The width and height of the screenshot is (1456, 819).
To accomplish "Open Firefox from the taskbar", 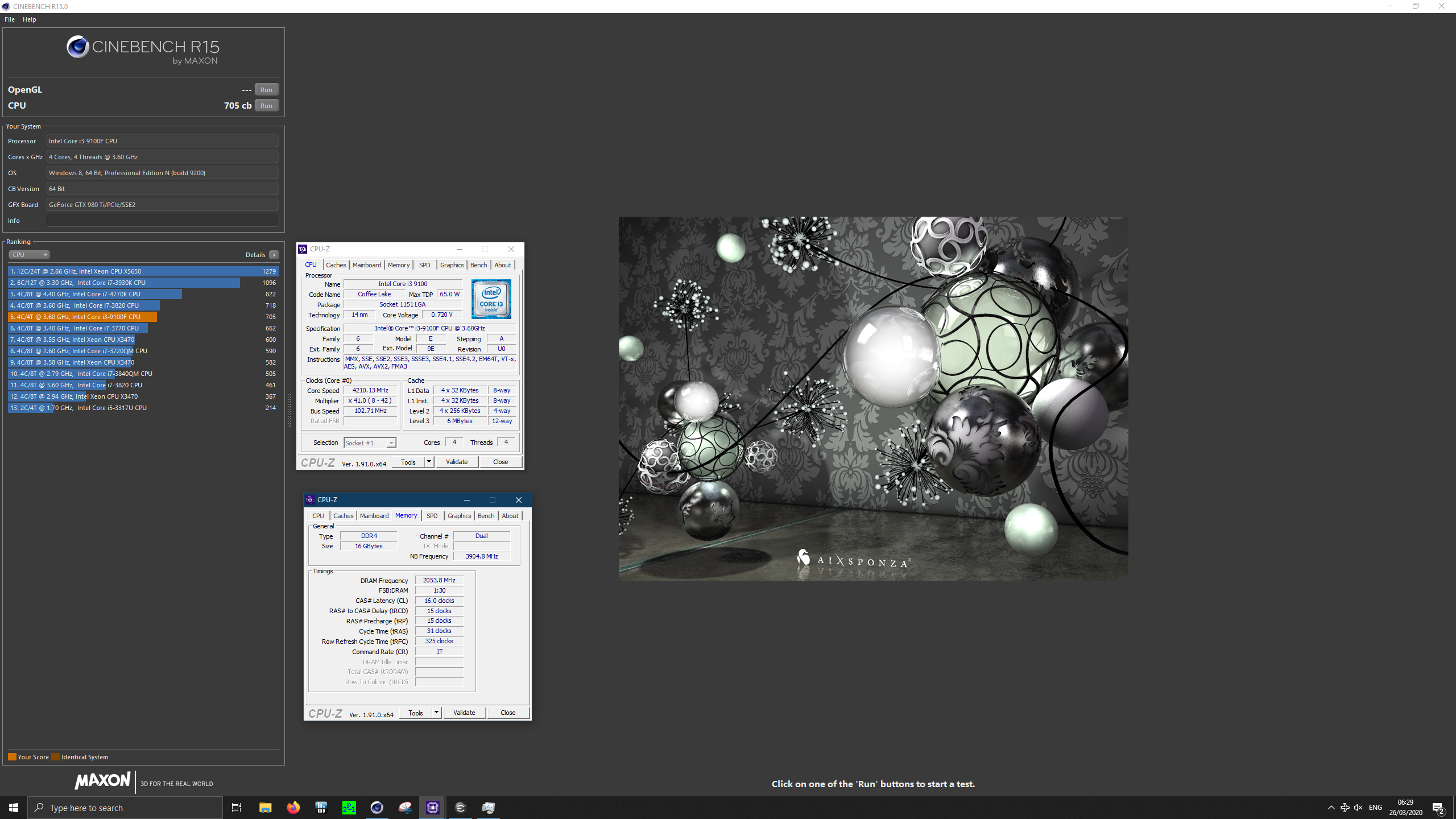I will pos(293,808).
